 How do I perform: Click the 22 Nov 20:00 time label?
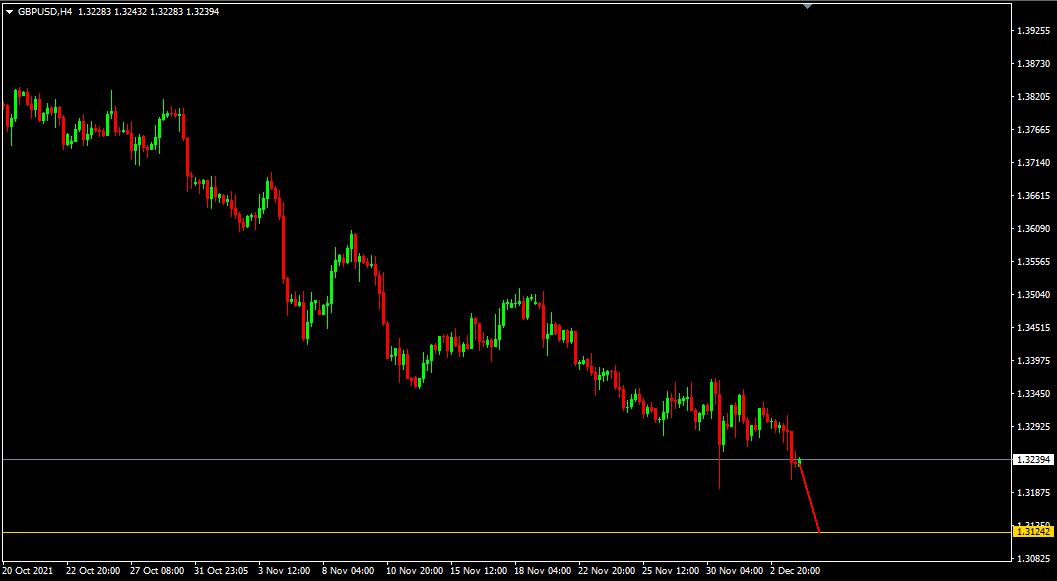pos(606,571)
